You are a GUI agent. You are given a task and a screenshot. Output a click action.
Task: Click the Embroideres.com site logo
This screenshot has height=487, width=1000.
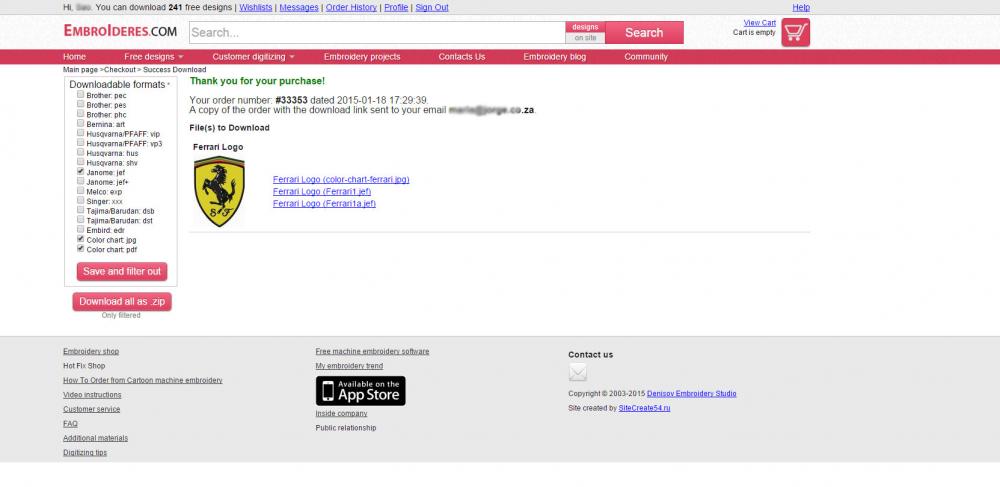coord(121,32)
